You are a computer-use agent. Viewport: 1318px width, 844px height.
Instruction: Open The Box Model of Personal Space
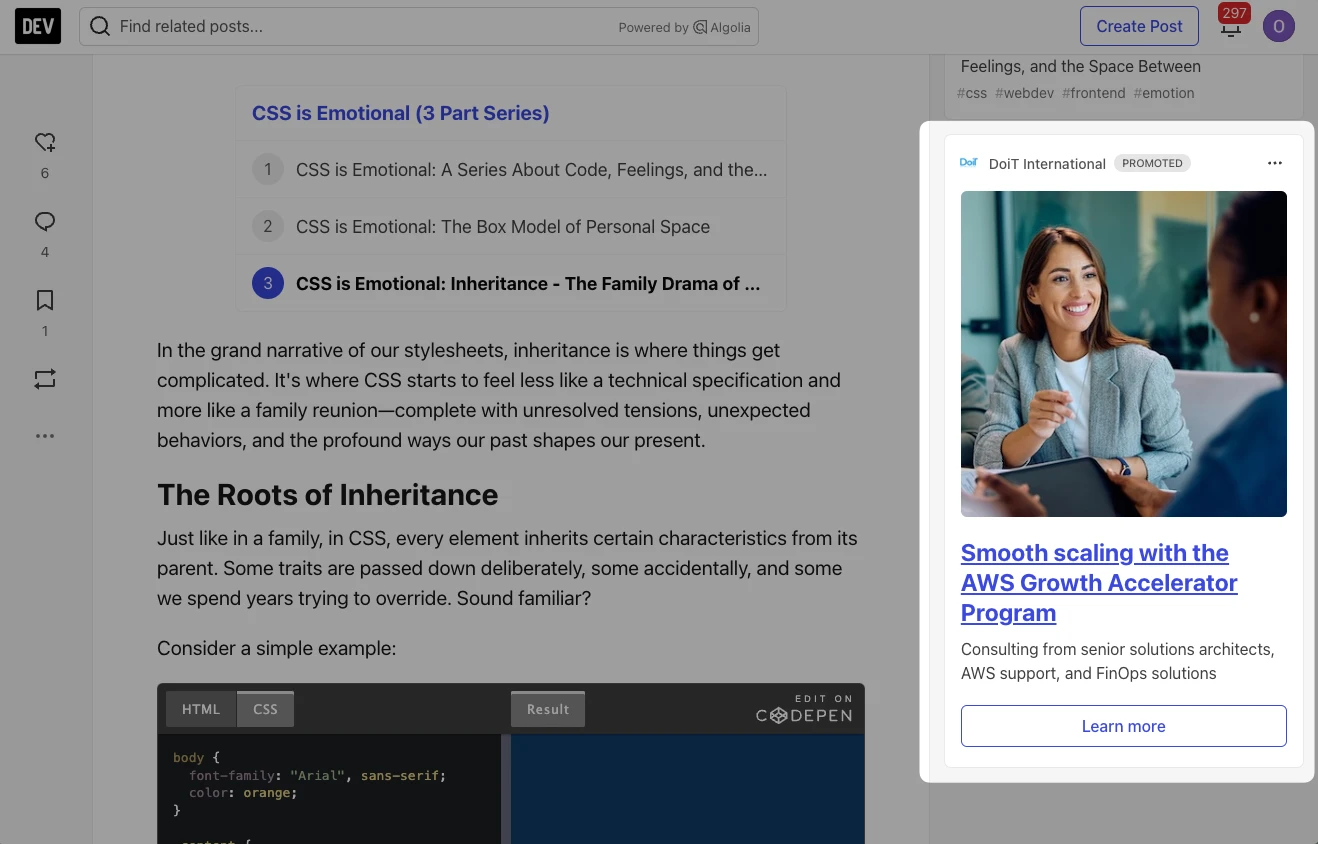point(511,227)
